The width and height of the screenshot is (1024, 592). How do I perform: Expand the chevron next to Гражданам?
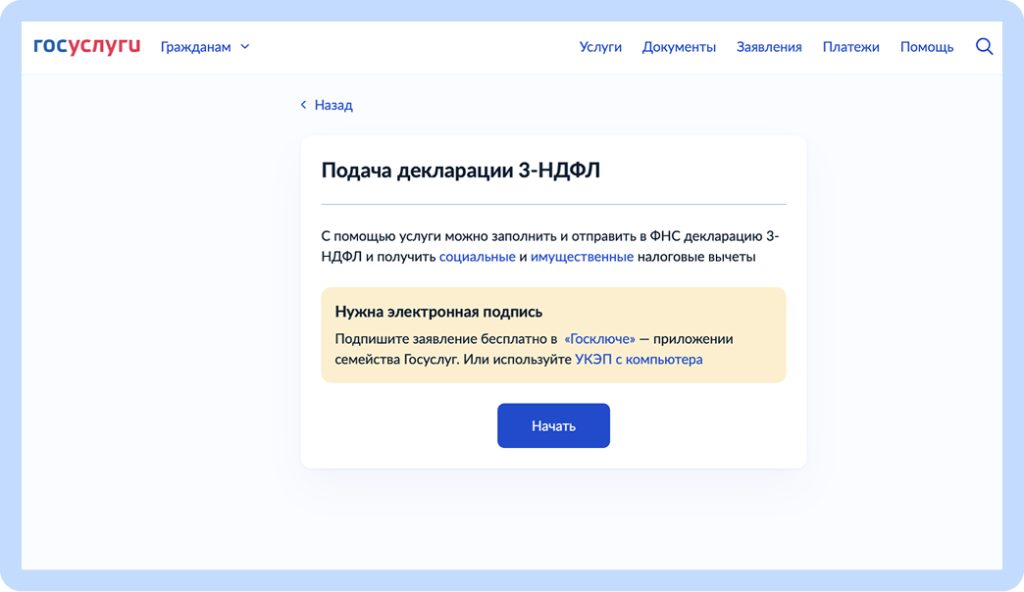[x=245, y=46]
